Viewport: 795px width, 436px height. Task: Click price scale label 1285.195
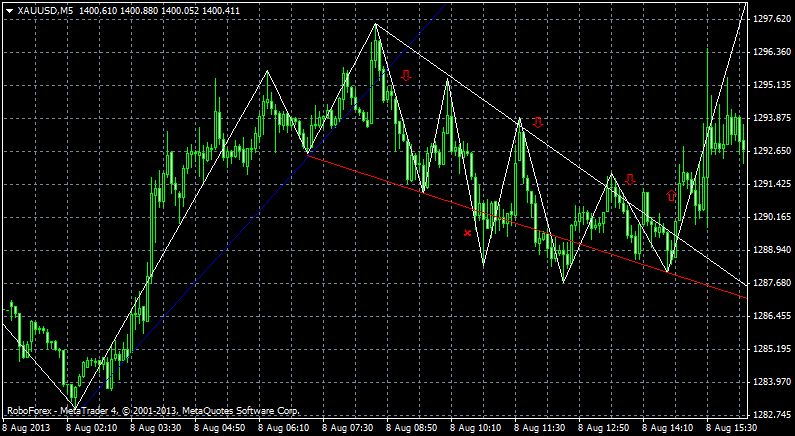tap(773, 349)
